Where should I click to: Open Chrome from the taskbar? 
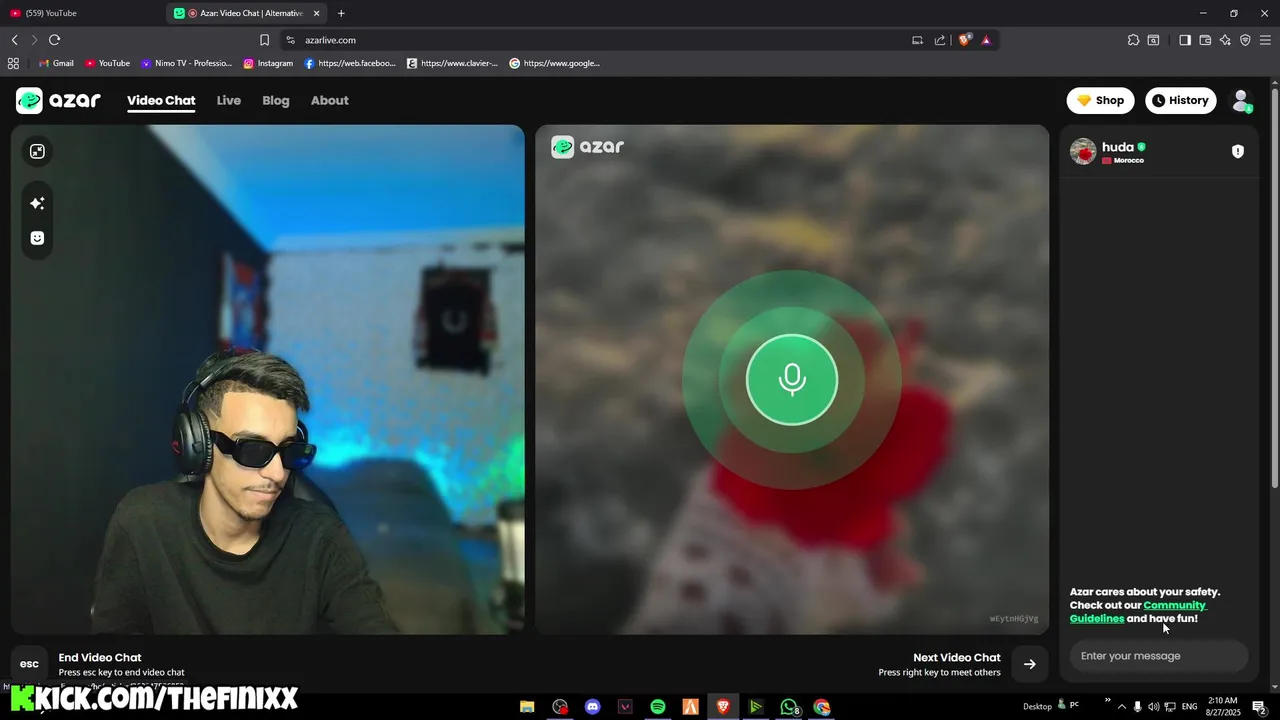pos(822,706)
